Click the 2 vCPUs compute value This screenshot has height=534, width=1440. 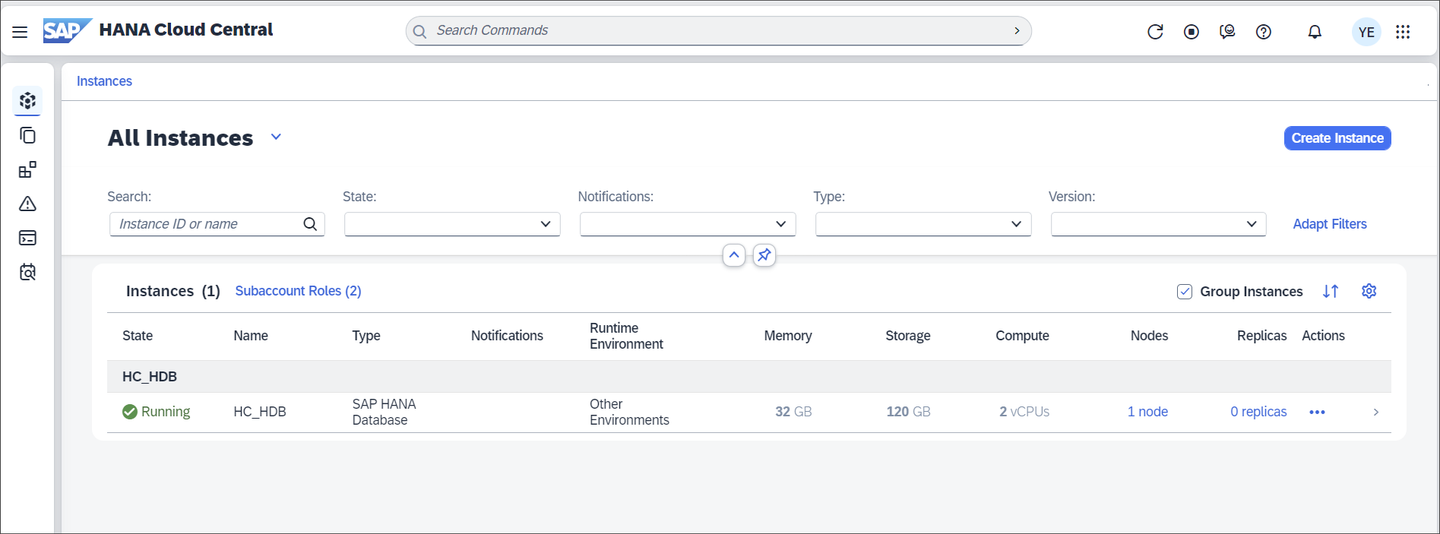click(1024, 412)
